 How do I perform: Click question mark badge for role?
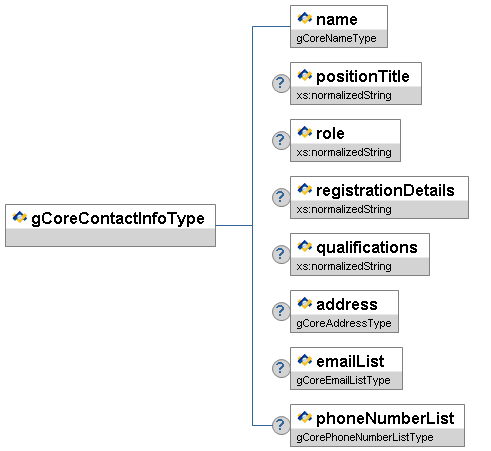coord(281,140)
